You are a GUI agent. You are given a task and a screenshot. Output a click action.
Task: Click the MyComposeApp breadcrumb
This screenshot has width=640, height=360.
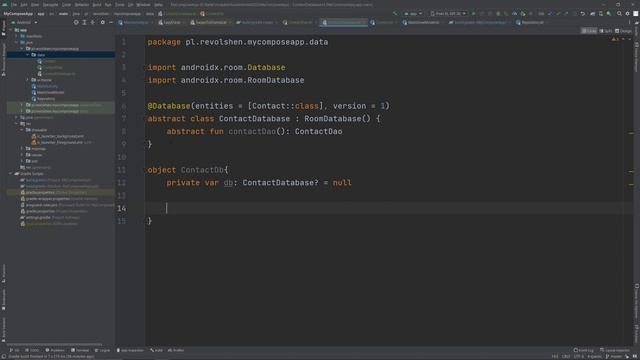point(18,13)
